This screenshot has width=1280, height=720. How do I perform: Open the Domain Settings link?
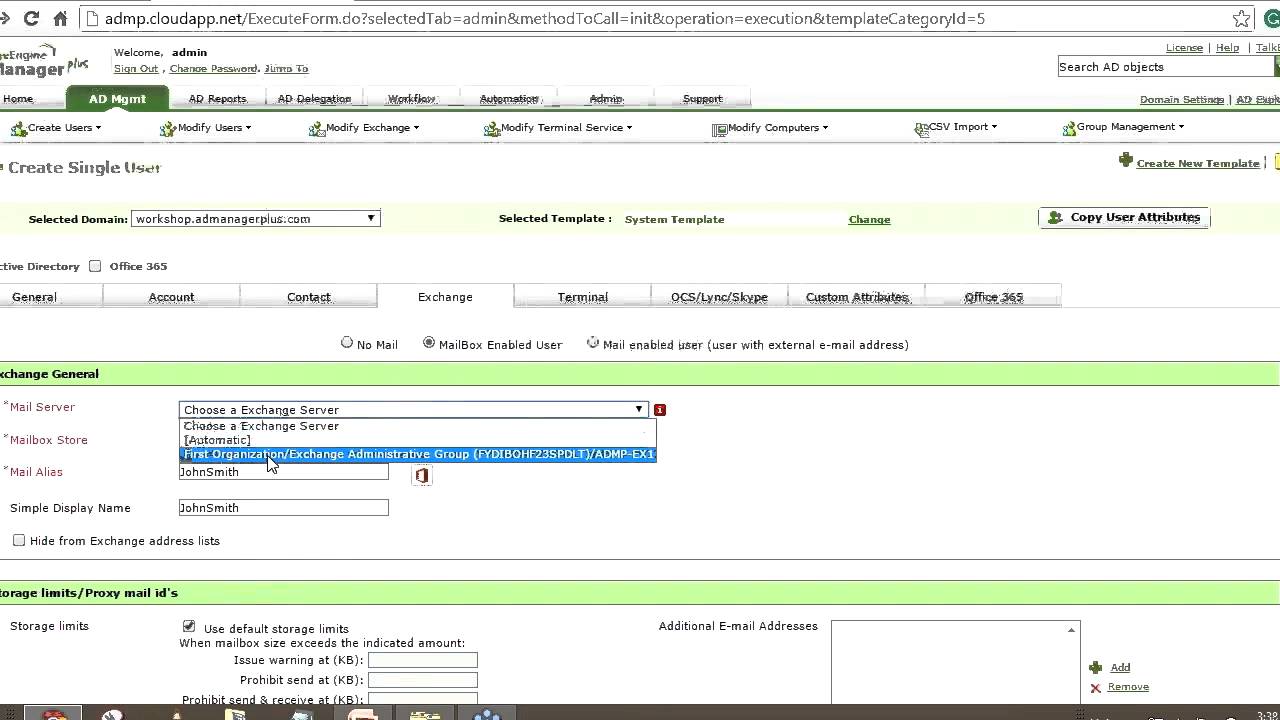tap(1182, 100)
